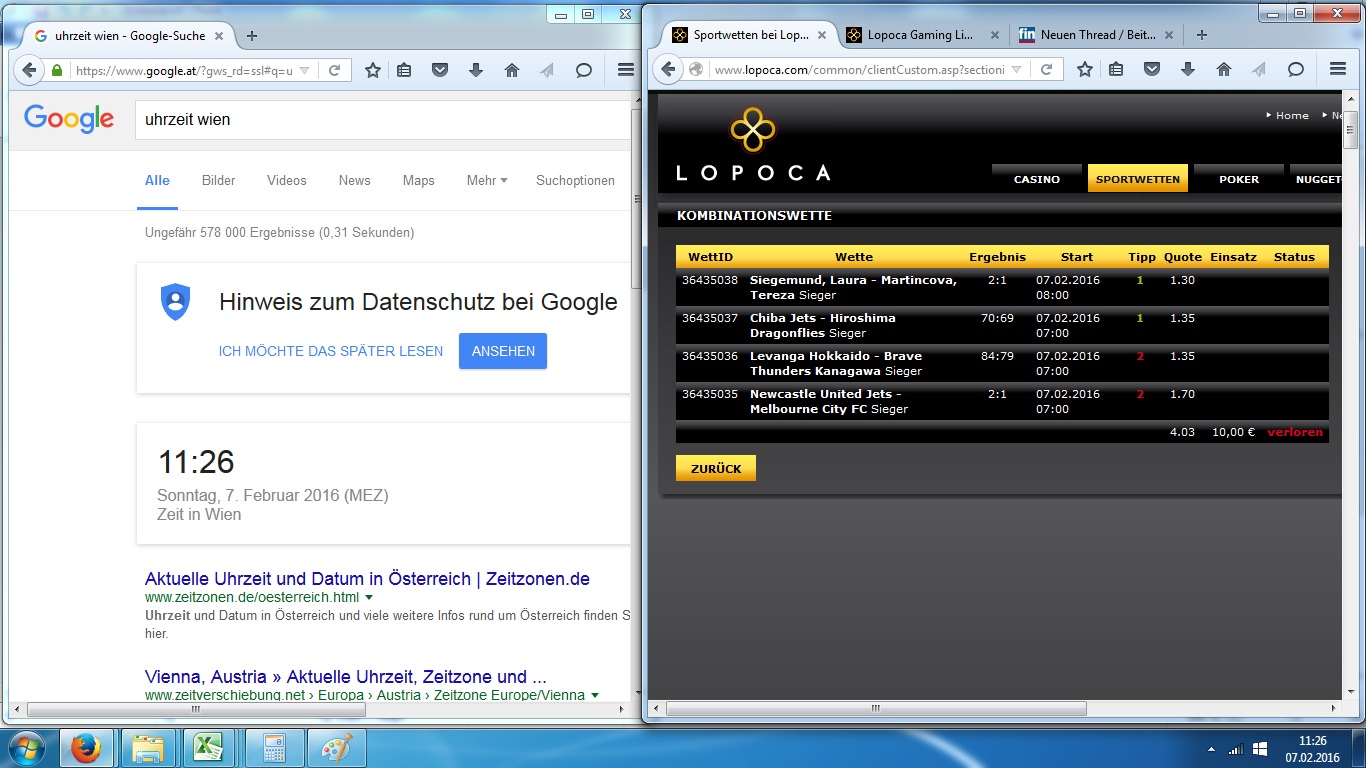Click Back arrow in Lopoca Firefox window

[669, 70]
